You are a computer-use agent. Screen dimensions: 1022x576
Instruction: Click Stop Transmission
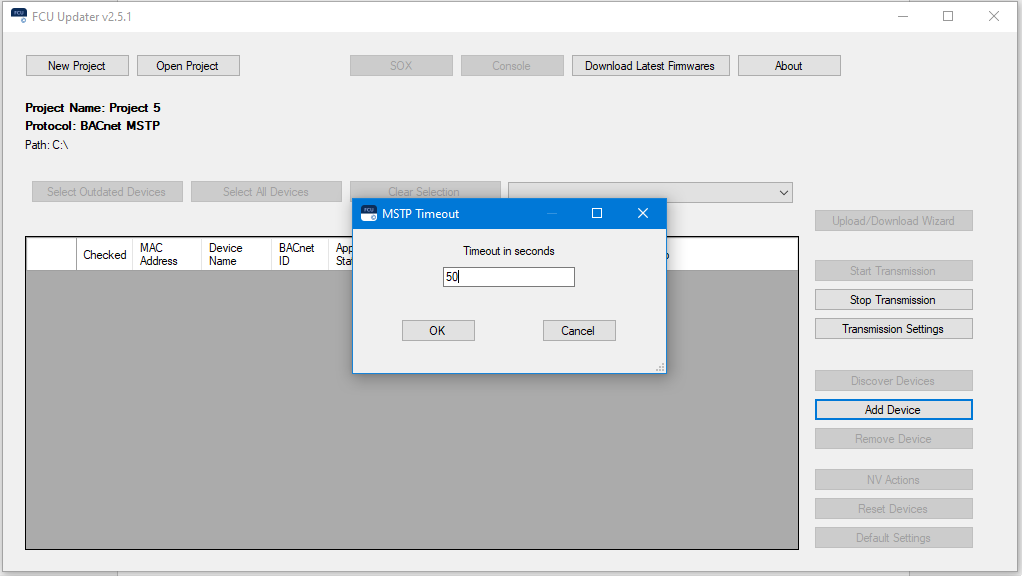pyautogui.click(x=893, y=299)
